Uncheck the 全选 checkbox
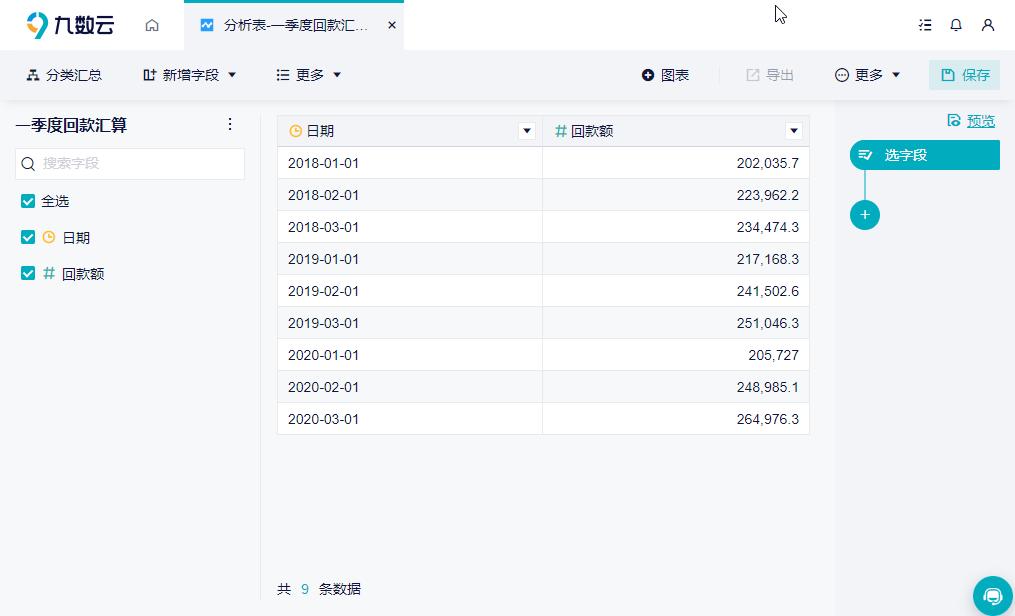This screenshot has height=616, width=1015. (28, 201)
